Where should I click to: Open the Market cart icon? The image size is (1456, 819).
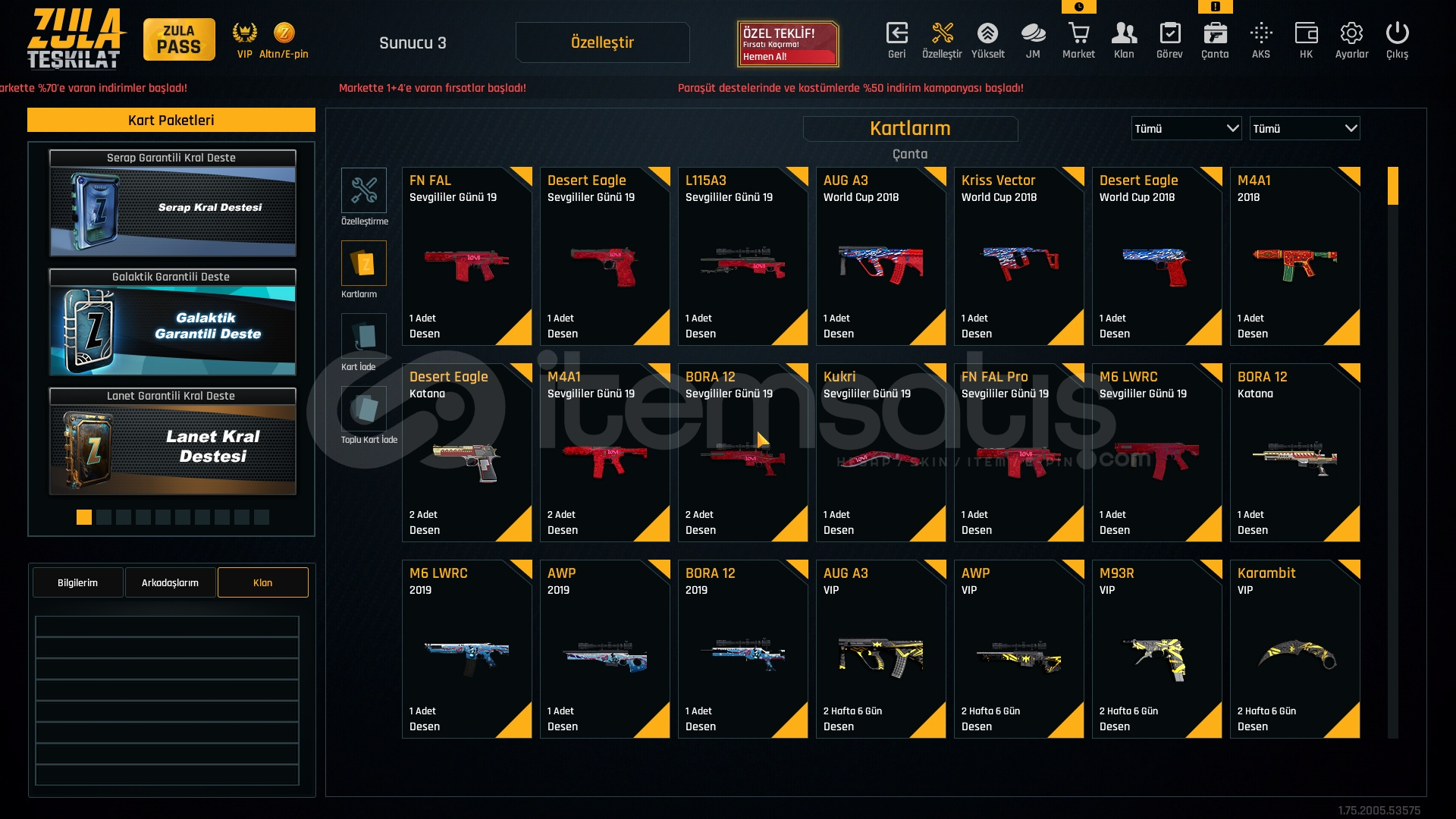pyautogui.click(x=1078, y=40)
